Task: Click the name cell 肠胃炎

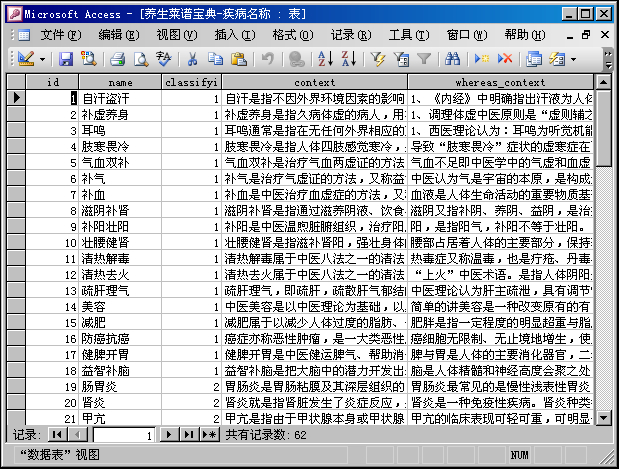Action: point(120,386)
